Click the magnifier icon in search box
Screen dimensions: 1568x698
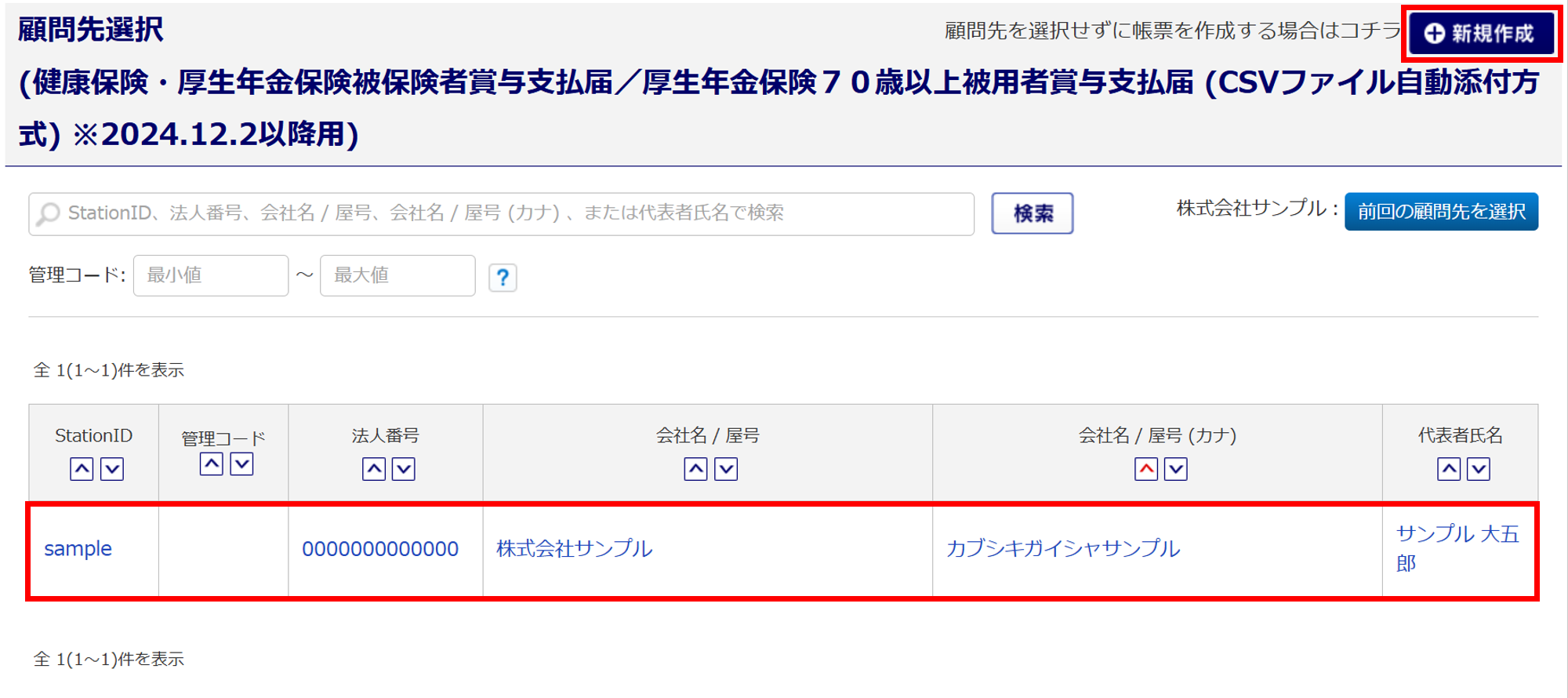(x=49, y=213)
